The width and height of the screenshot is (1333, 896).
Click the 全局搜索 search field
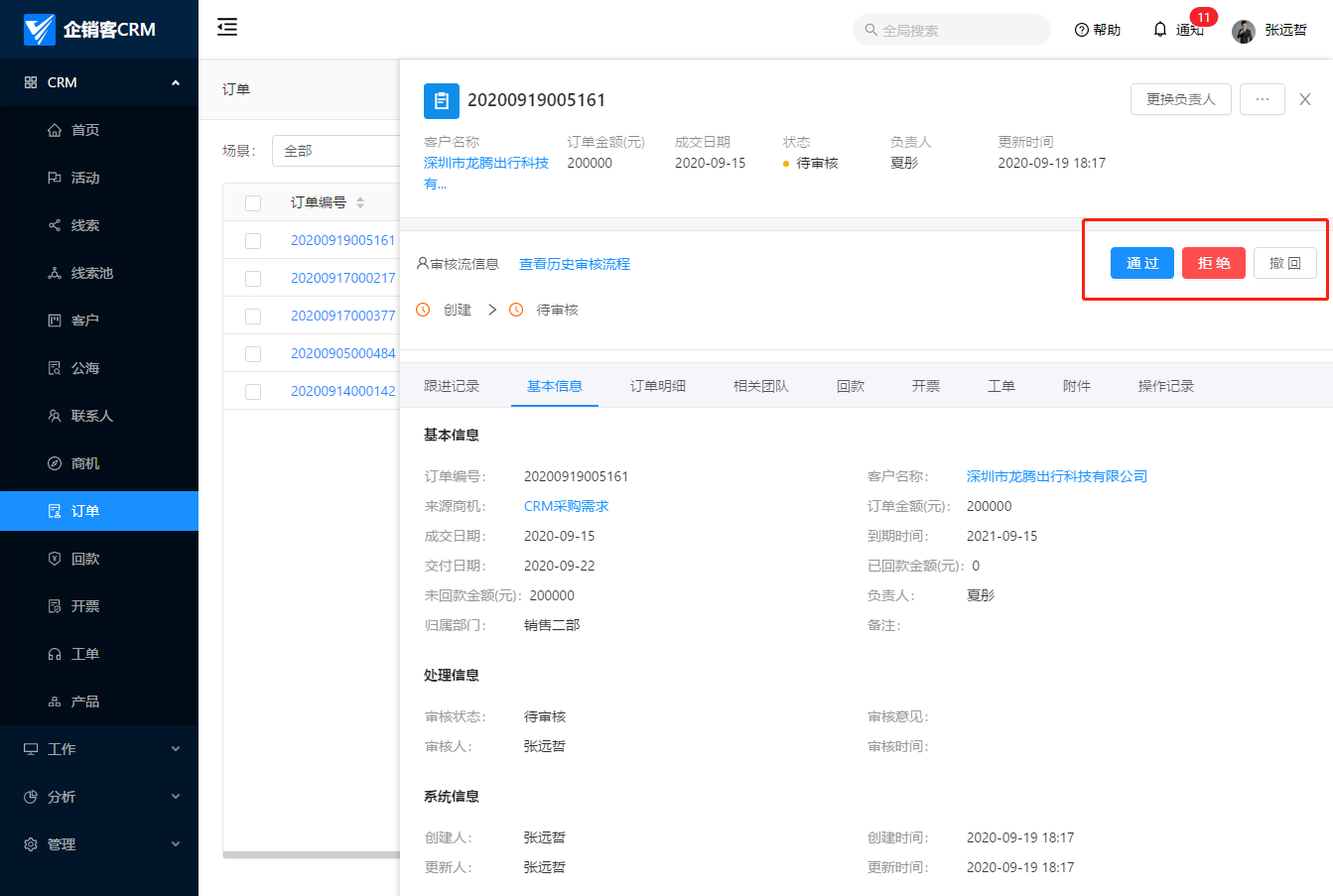(x=953, y=30)
